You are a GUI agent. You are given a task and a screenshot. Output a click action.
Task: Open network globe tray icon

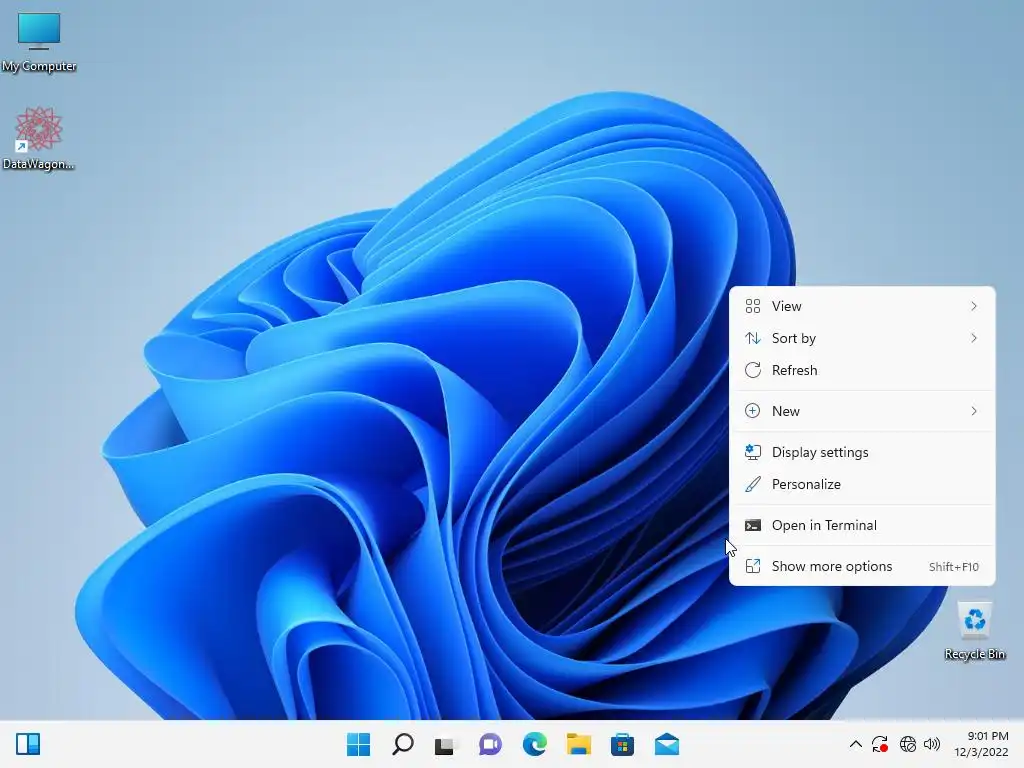point(908,744)
